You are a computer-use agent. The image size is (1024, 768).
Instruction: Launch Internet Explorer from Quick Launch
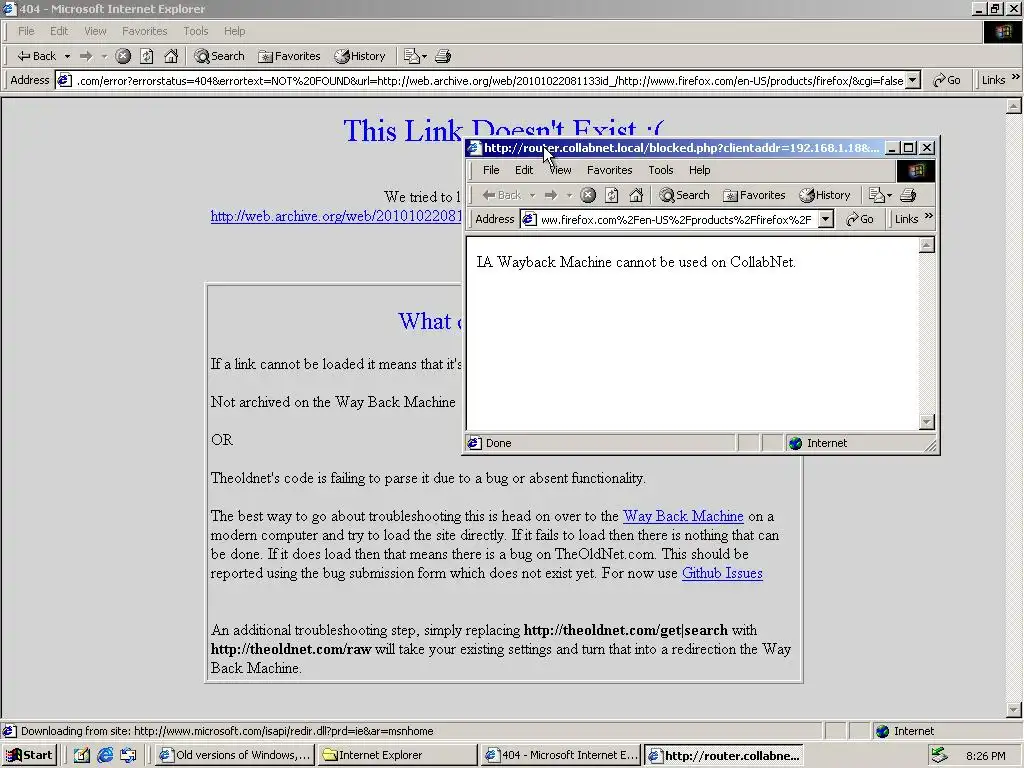pyautogui.click(x=104, y=755)
